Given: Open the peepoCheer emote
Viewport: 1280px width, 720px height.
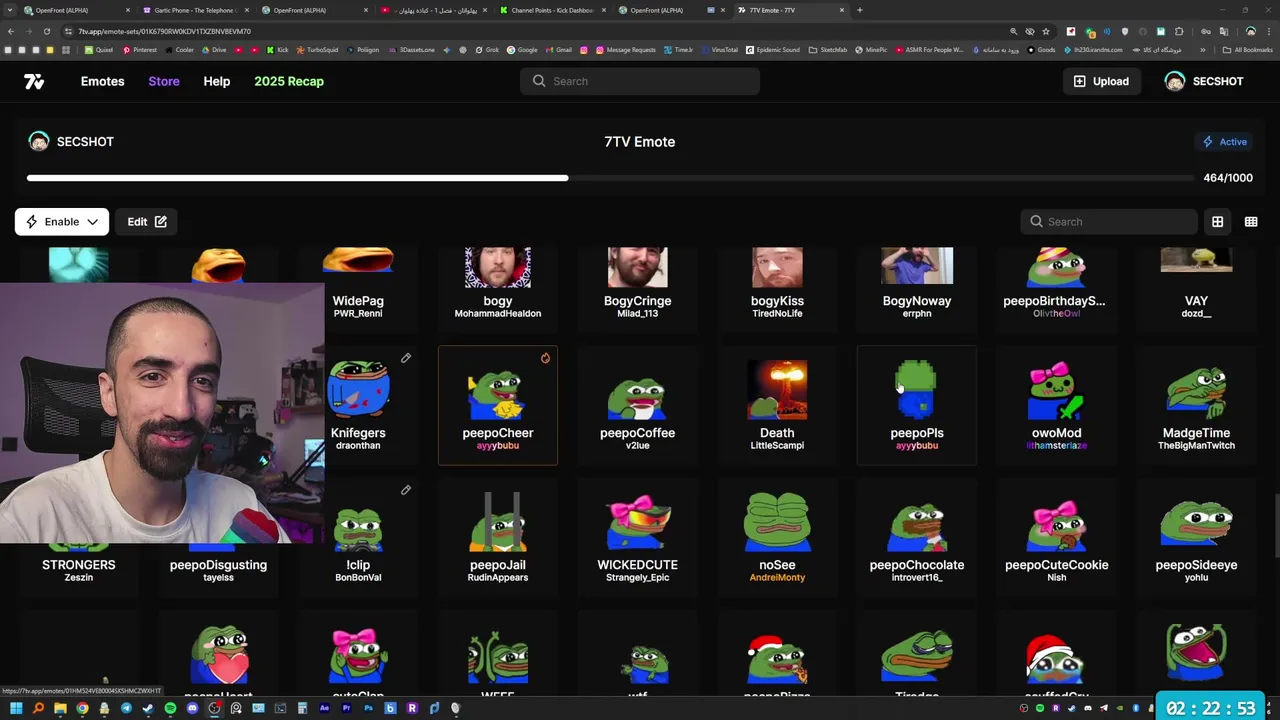Looking at the screenshot, I should [x=498, y=405].
